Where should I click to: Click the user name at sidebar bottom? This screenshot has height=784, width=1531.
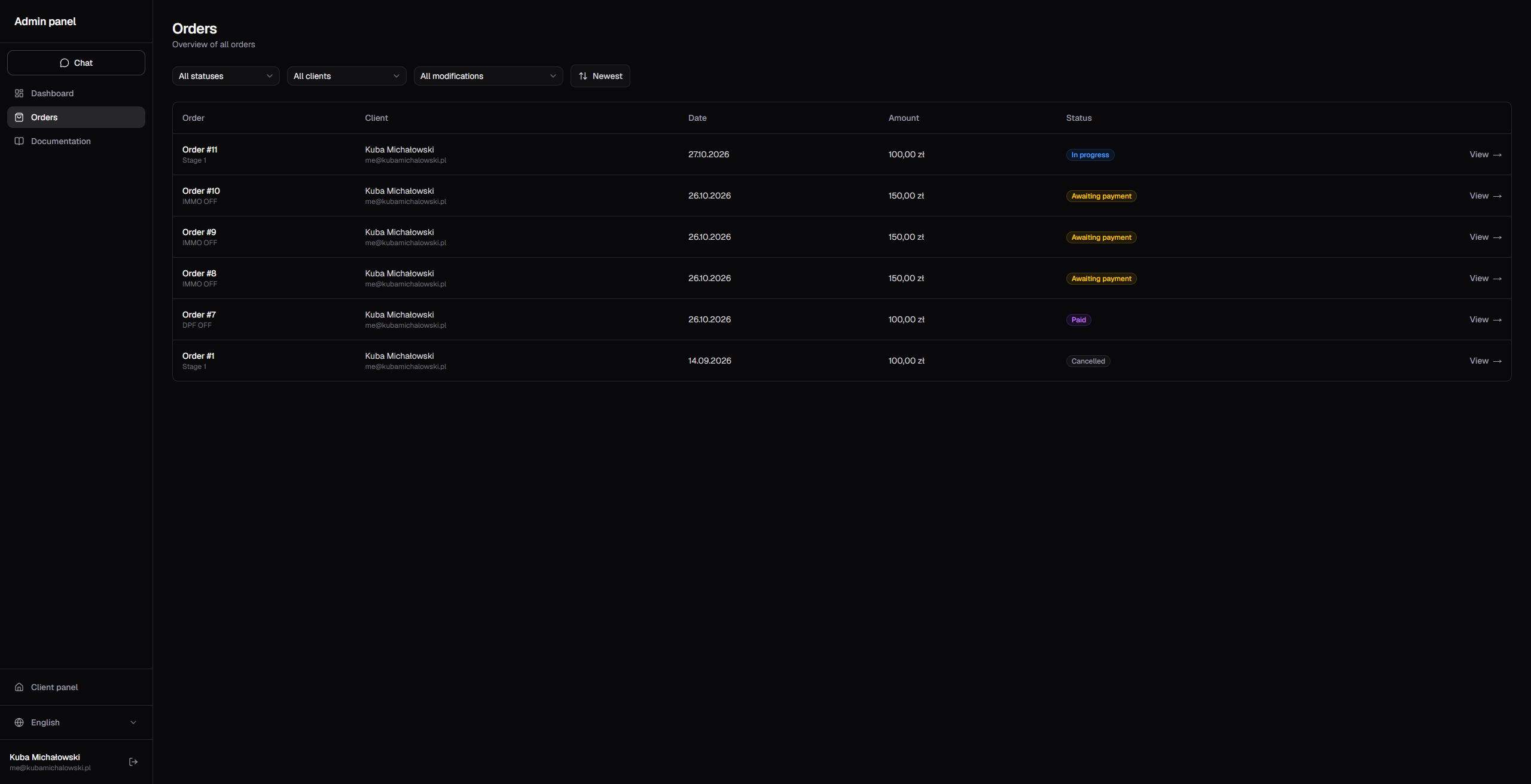[x=45, y=757]
